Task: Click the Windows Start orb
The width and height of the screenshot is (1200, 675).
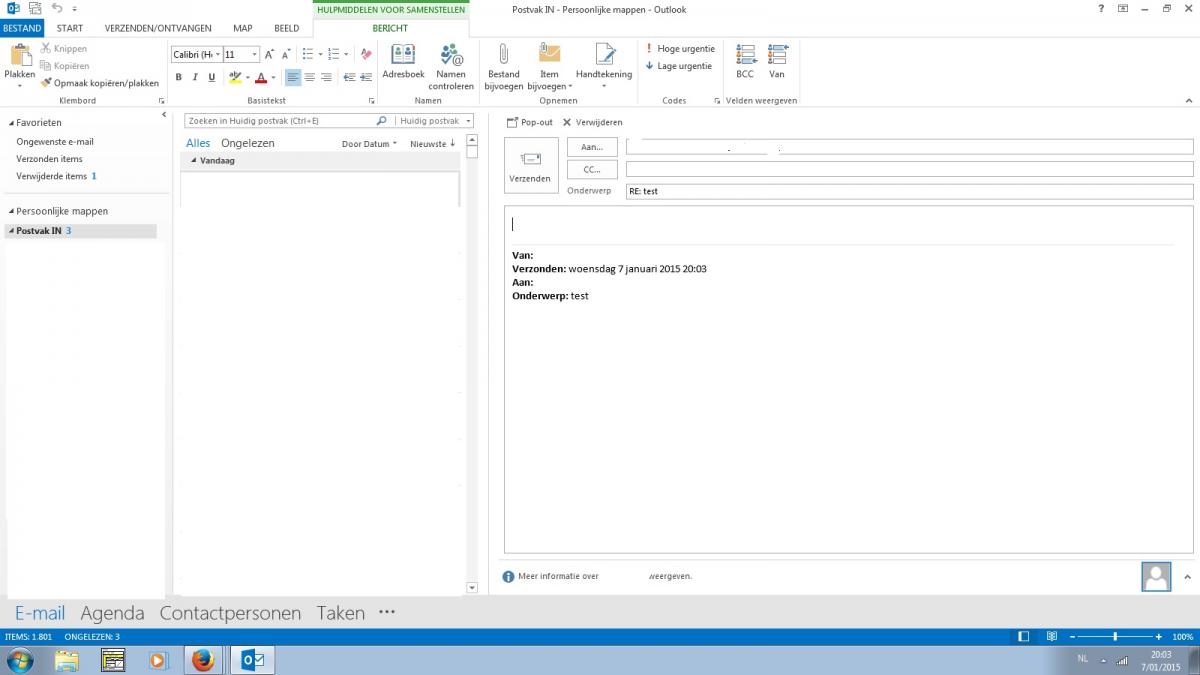Action: click(20, 660)
